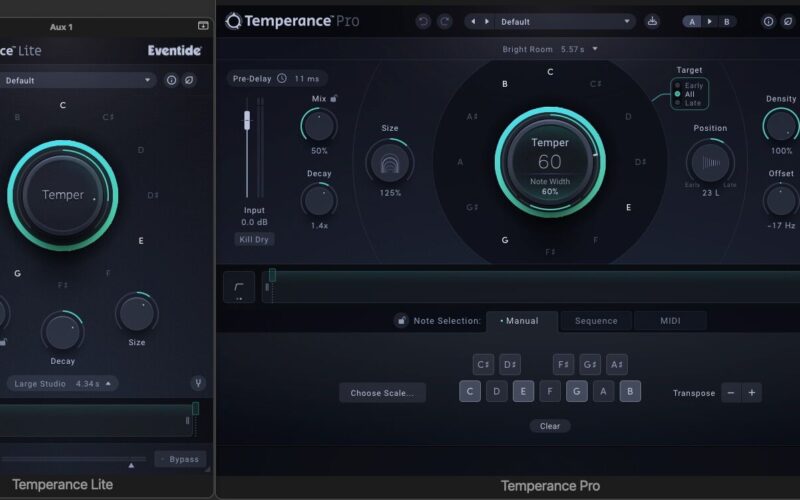Toggle E key in note keyboard
The height and width of the screenshot is (500, 800).
[523, 391]
